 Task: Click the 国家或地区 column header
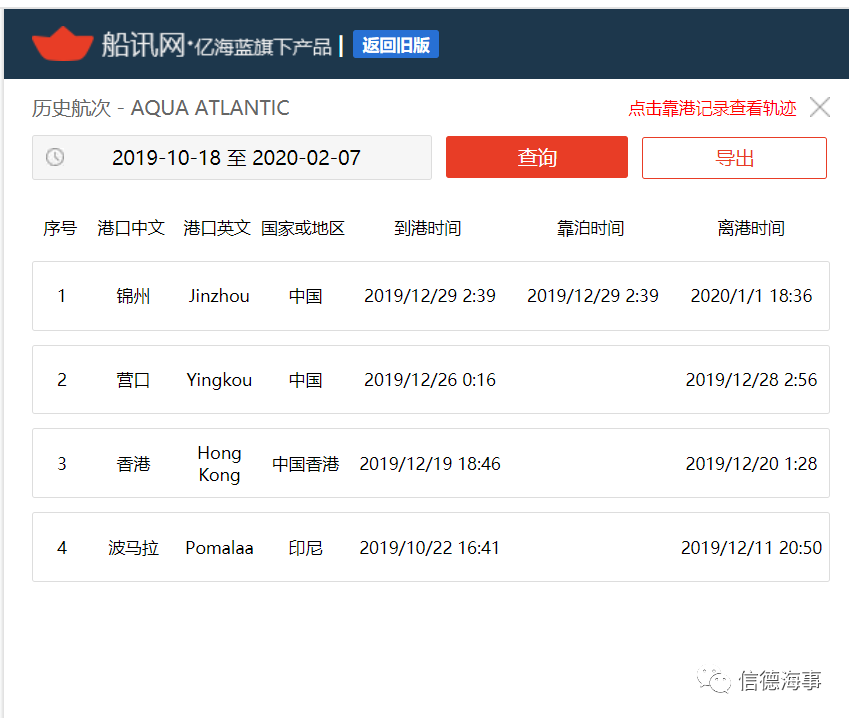click(303, 228)
